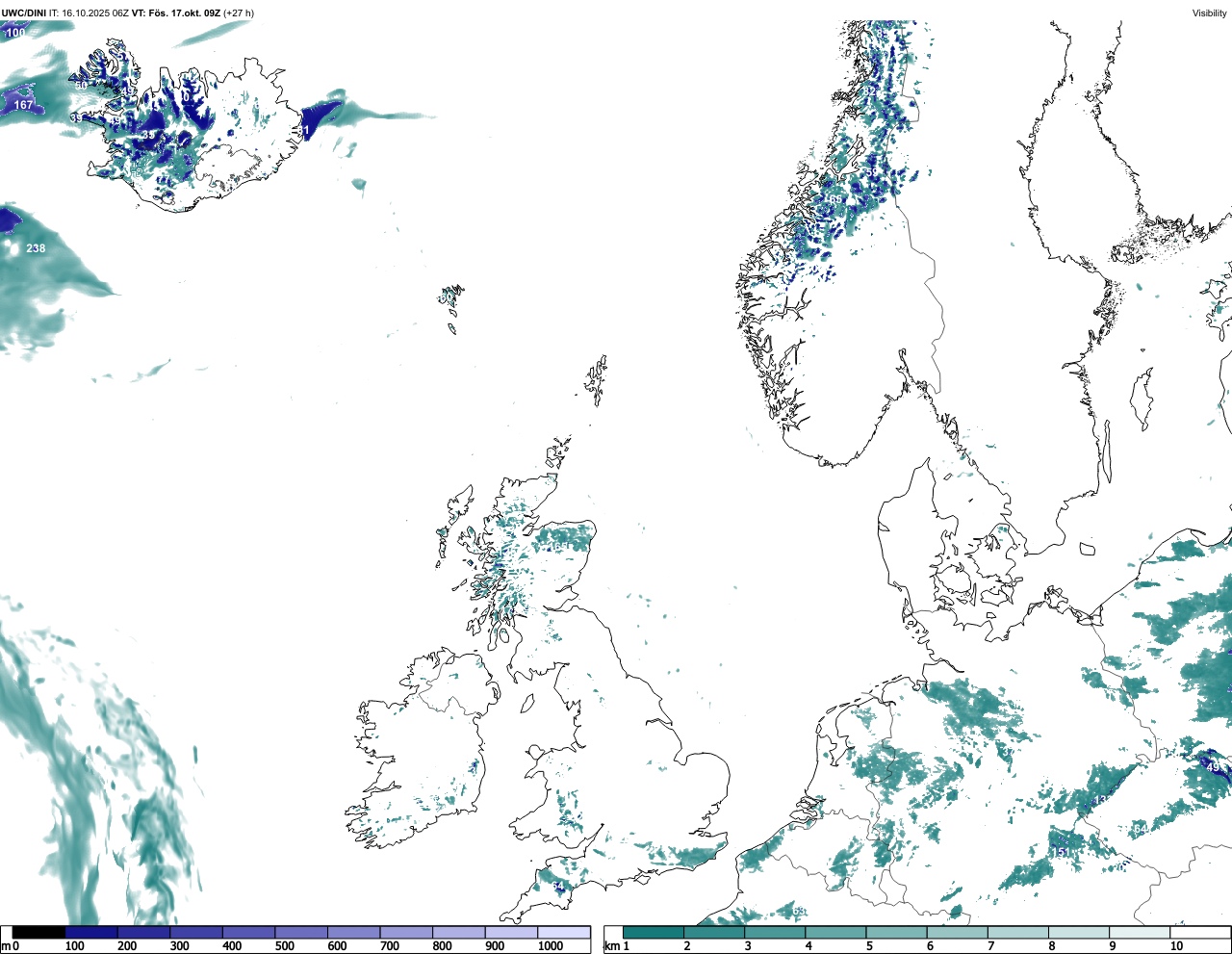1232x954 pixels.
Task: Click the "238" visibility value on the map
Action: click(x=36, y=248)
